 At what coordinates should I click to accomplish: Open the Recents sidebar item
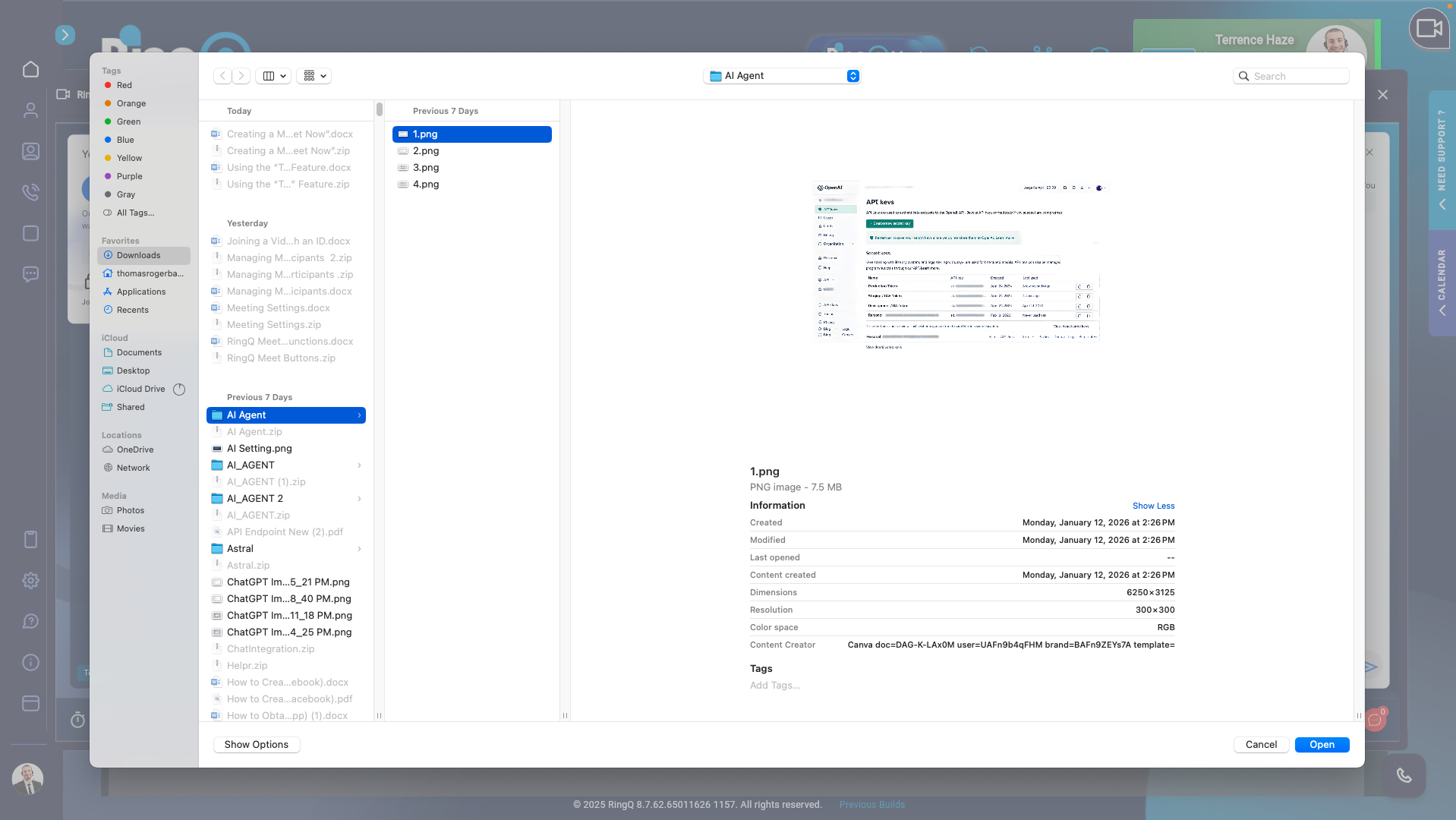[133, 309]
